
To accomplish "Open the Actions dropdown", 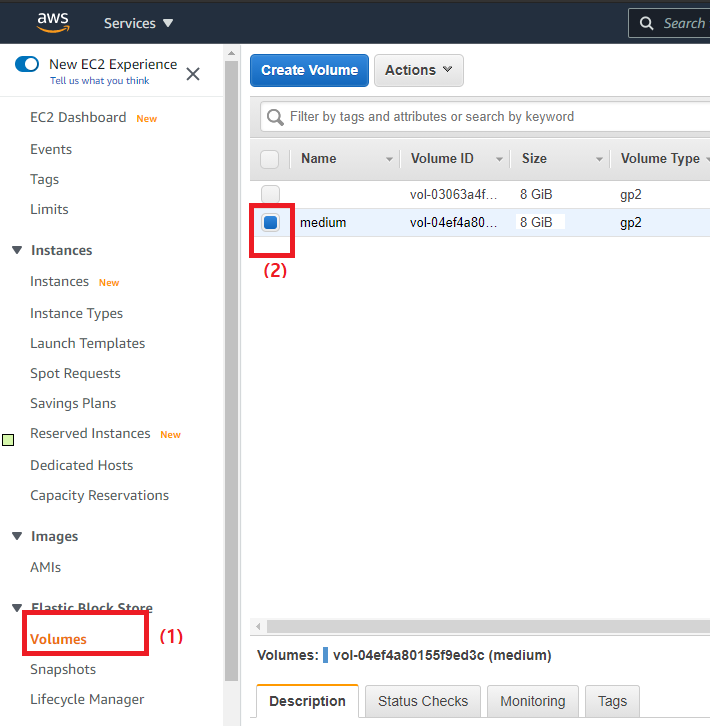I will click(419, 70).
